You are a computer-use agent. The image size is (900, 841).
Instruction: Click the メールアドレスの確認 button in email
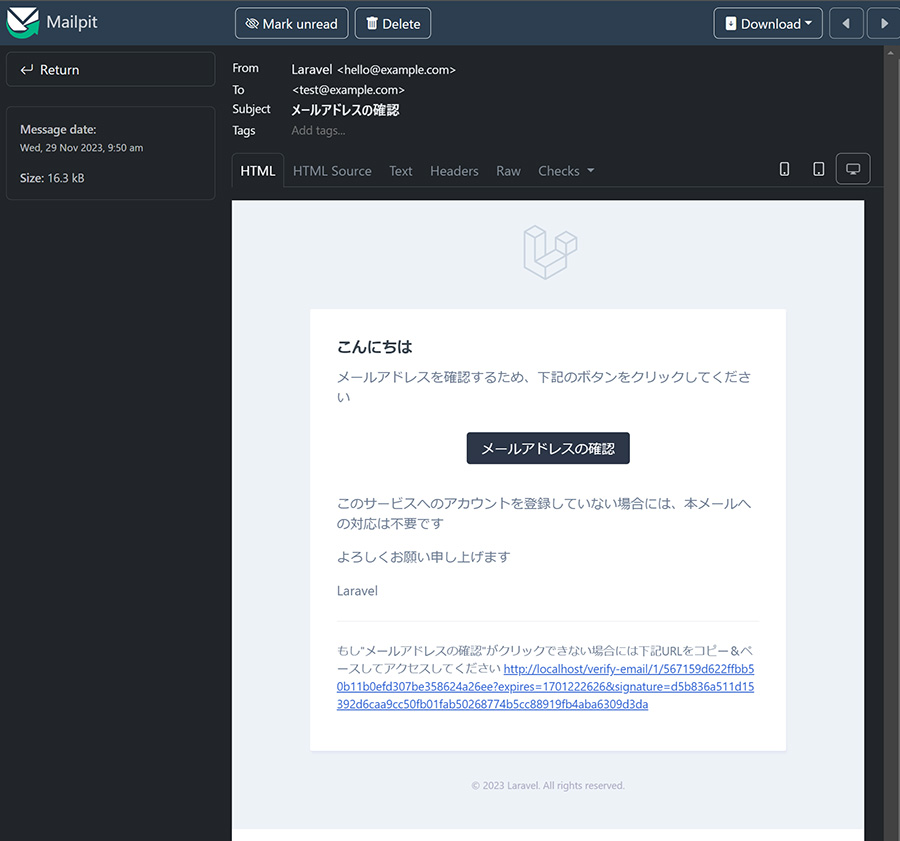[548, 448]
